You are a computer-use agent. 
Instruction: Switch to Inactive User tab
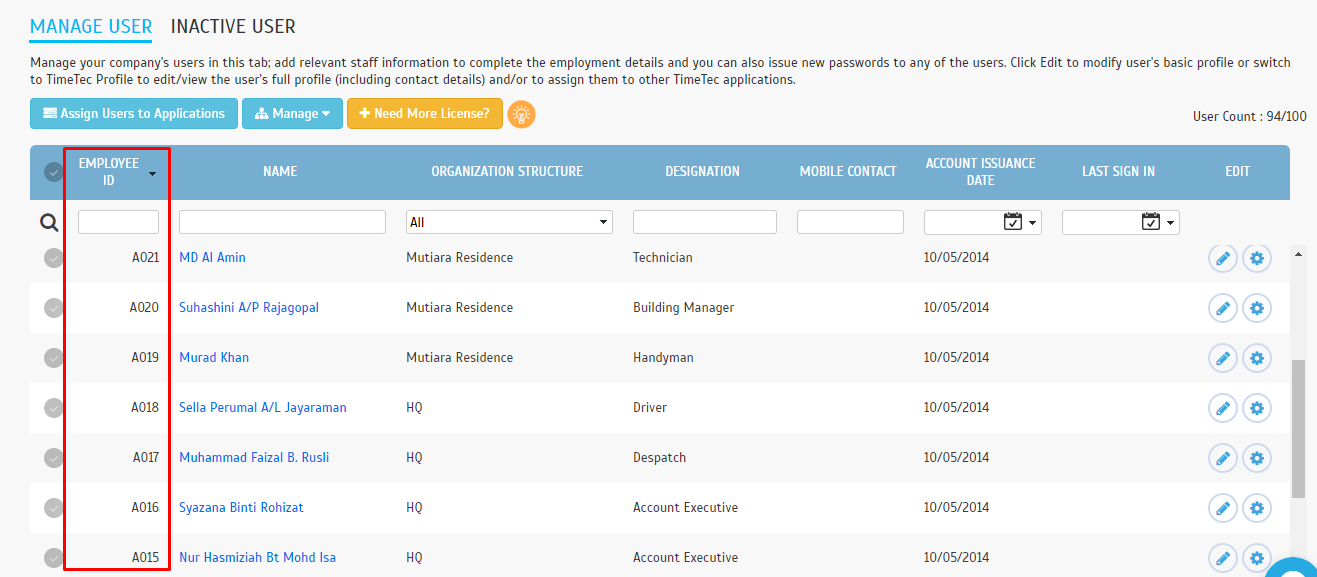pos(233,27)
